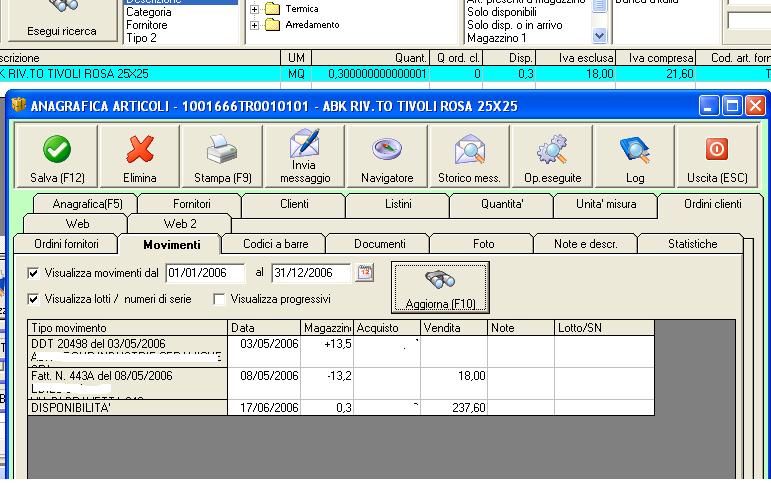
Task: Click the Tipo movimento column header
Action: coord(127,328)
